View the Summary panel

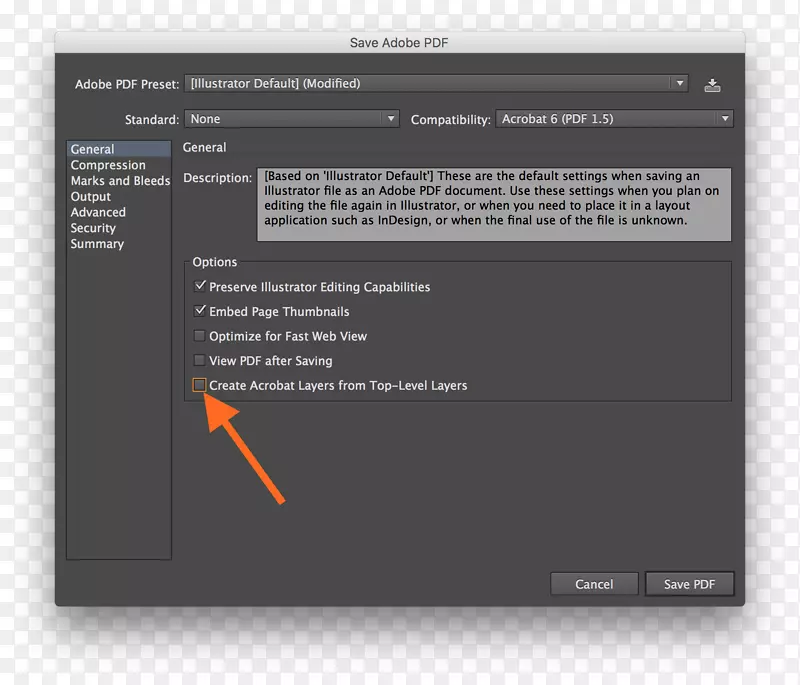(x=97, y=244)
